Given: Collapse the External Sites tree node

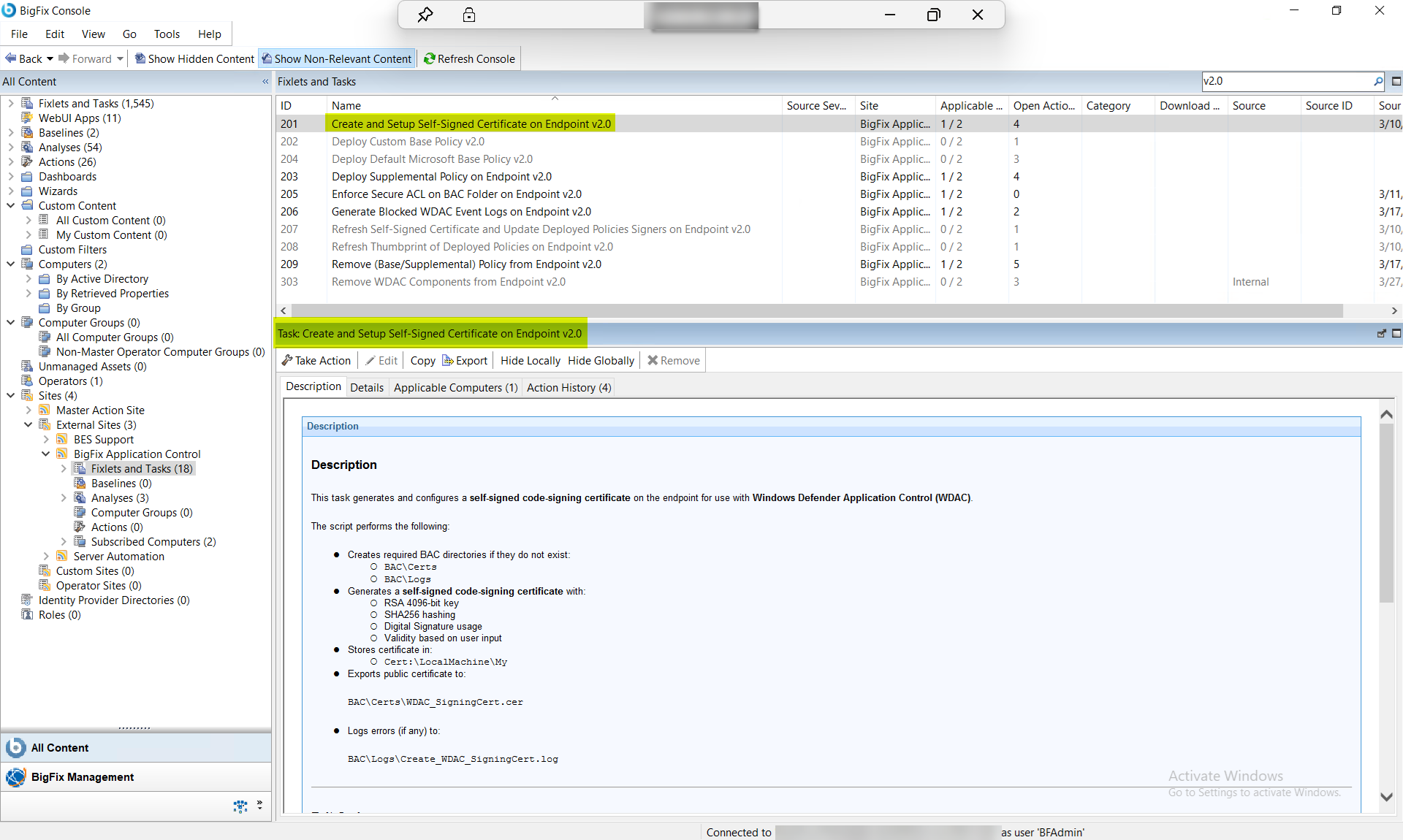Looking at the screenshot, I should [x=28, y=424].
